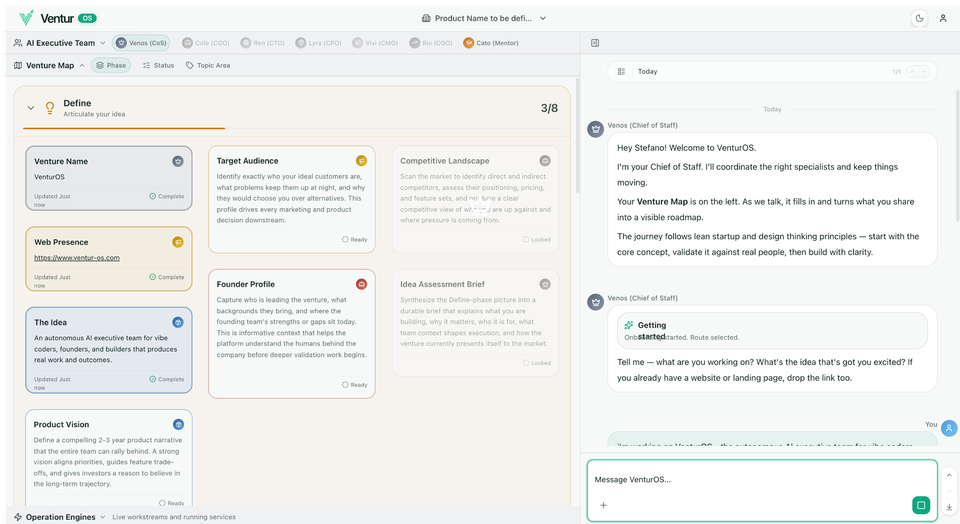Click the scroll-to-bottom download arrow icon
This screenshot has height=524, width=960.
(x=948, y=507)
